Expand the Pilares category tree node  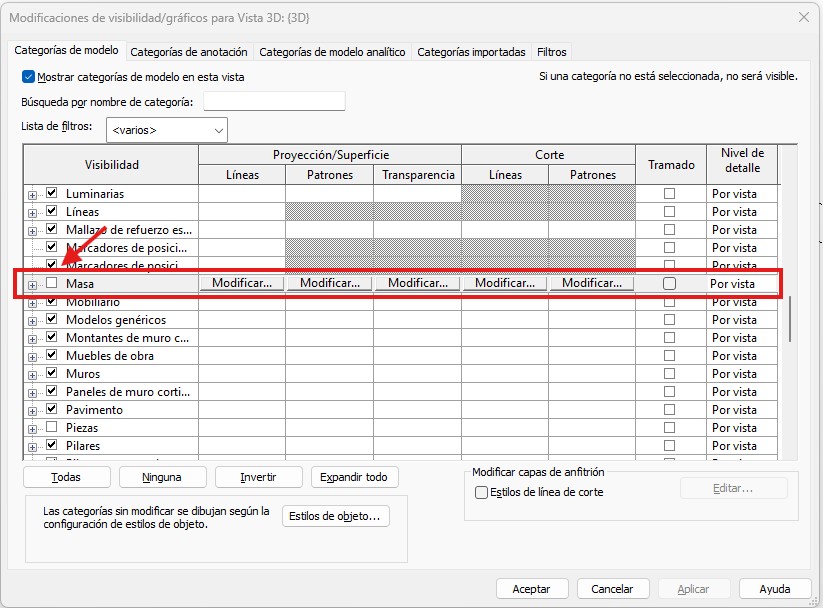33,446
